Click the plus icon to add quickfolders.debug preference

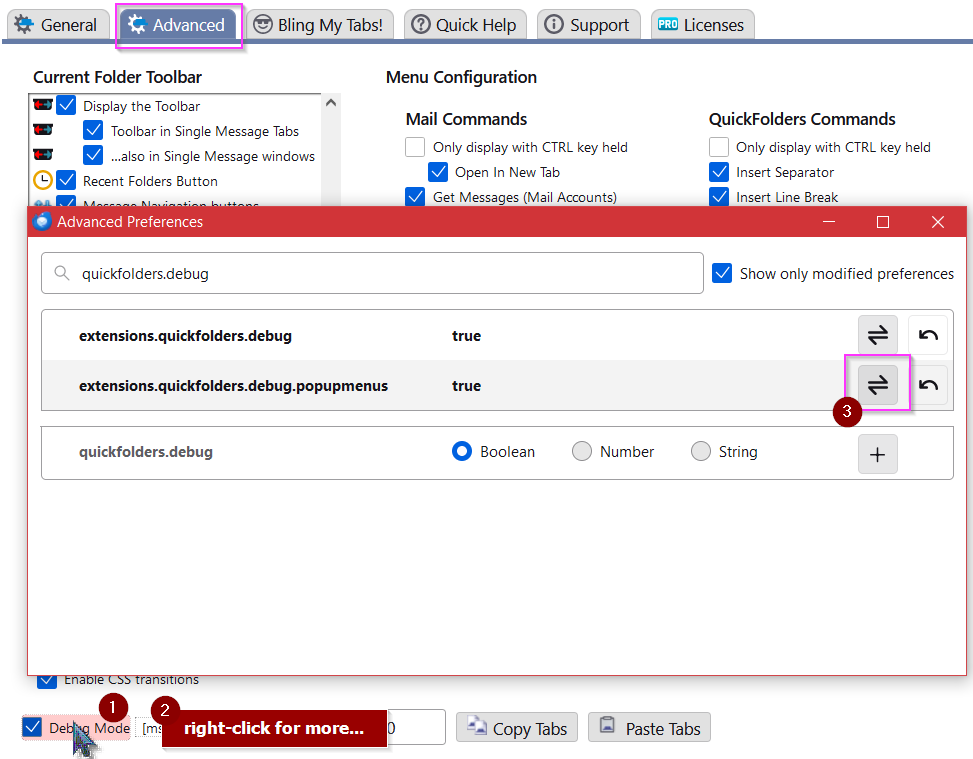tap(877, 453)
